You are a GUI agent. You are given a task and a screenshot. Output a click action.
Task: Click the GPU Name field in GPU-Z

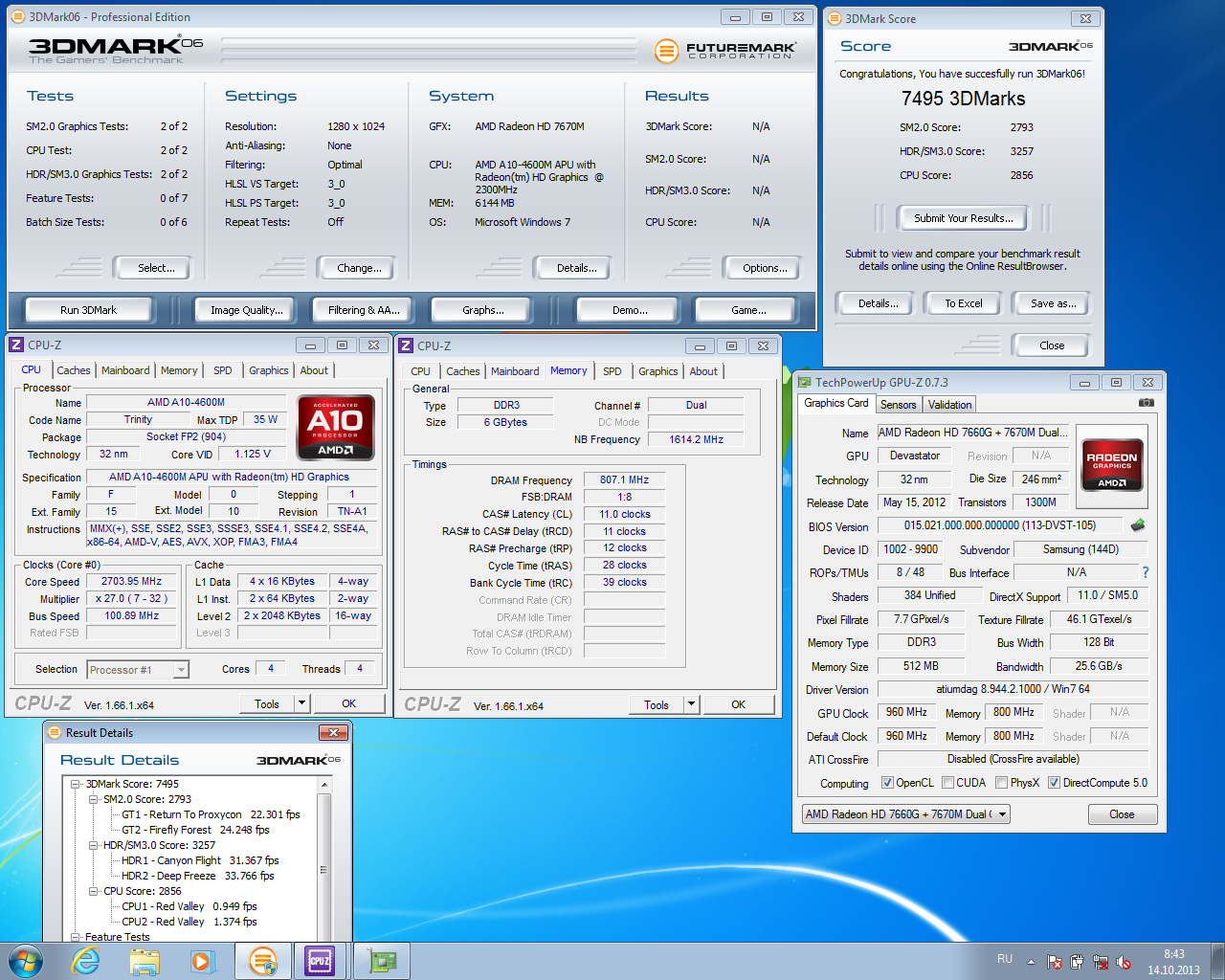pyautogui.click(x=973, y=433)
